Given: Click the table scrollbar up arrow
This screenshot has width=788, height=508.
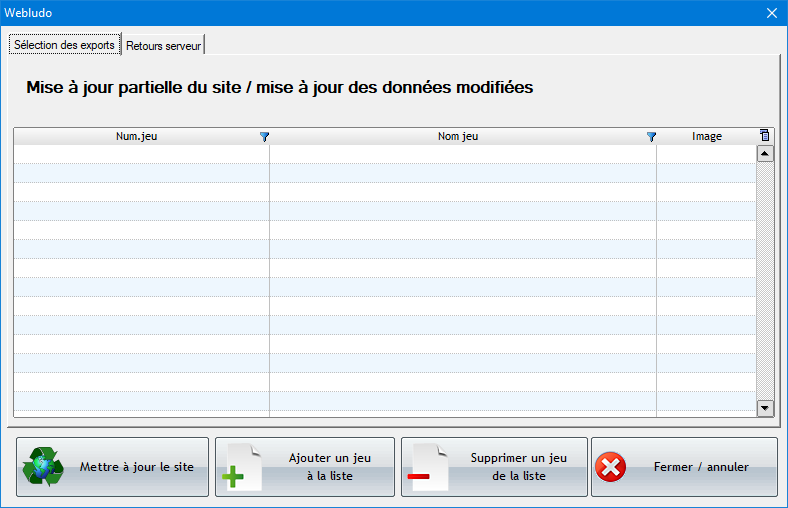Looking at the screenshot, I should 765,153.
